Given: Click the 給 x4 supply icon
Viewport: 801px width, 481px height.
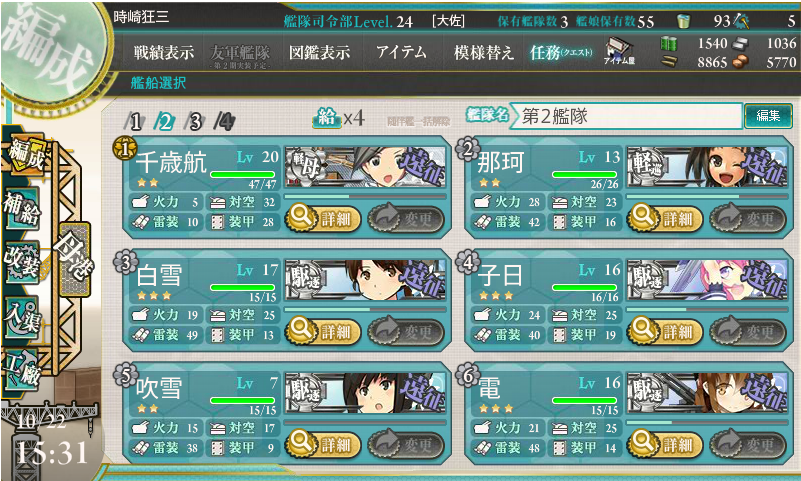Looking at the screenshot, I should coord(338,118).
